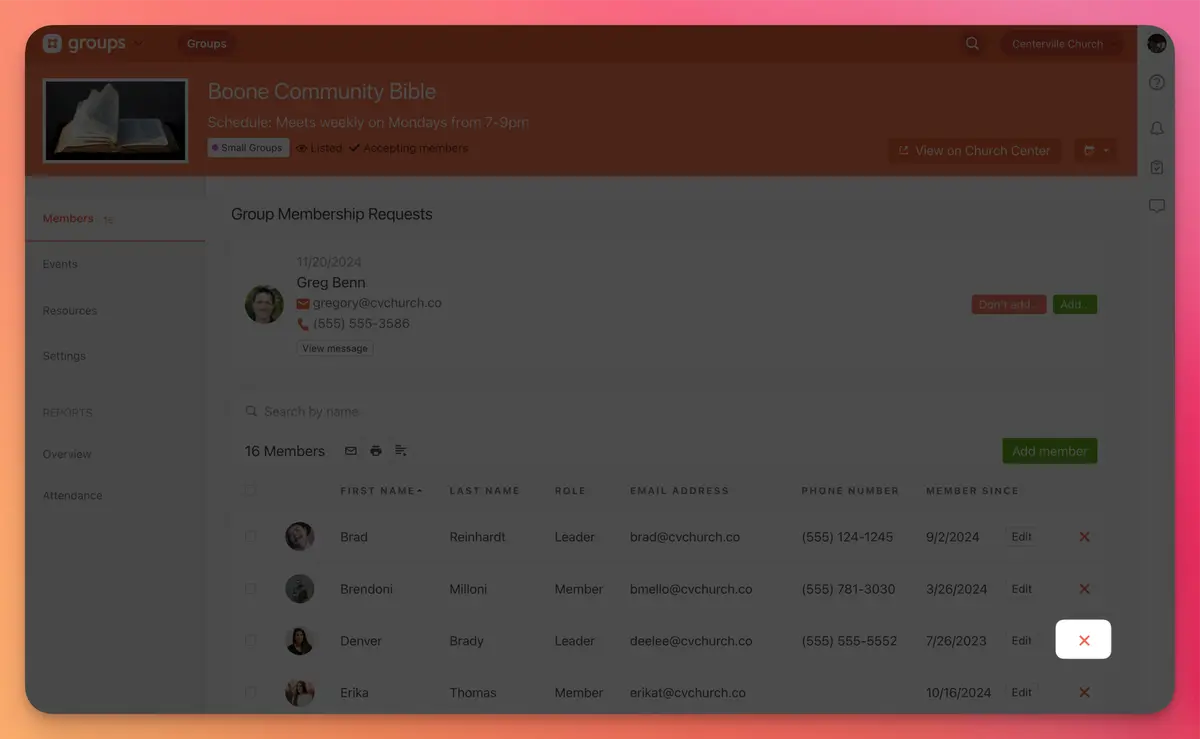Click the Small Groups tag
This screenshot has height=739, width=1200.
(x=249, y=148)
